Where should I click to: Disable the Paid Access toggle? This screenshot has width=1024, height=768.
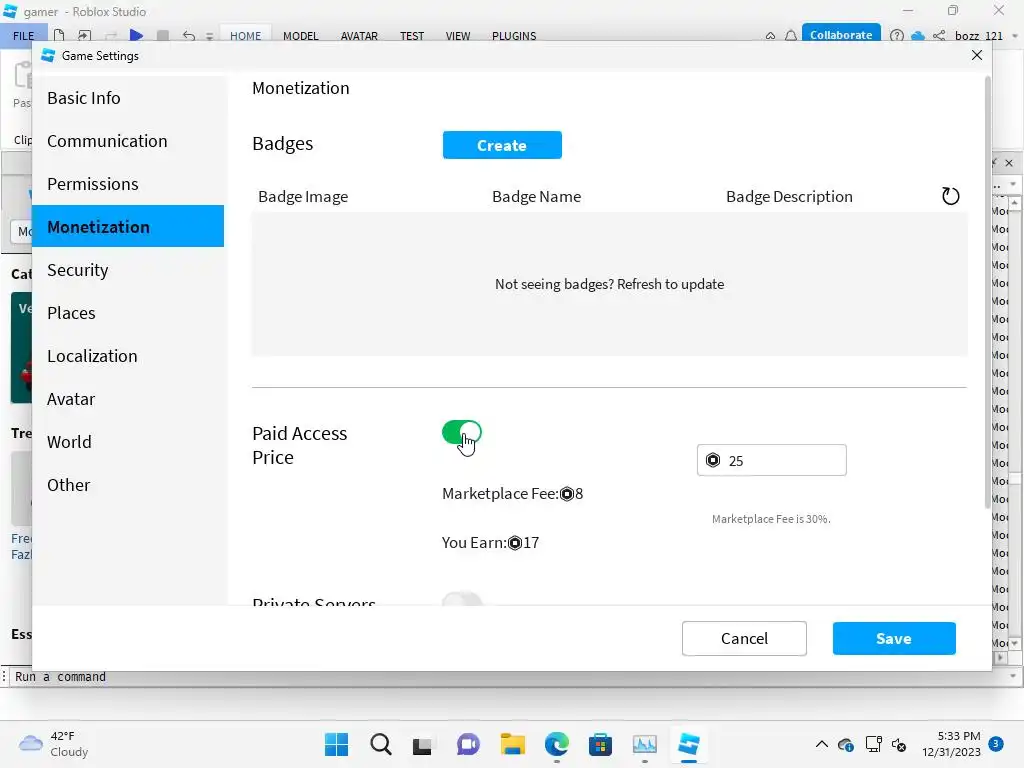(462, 432)
